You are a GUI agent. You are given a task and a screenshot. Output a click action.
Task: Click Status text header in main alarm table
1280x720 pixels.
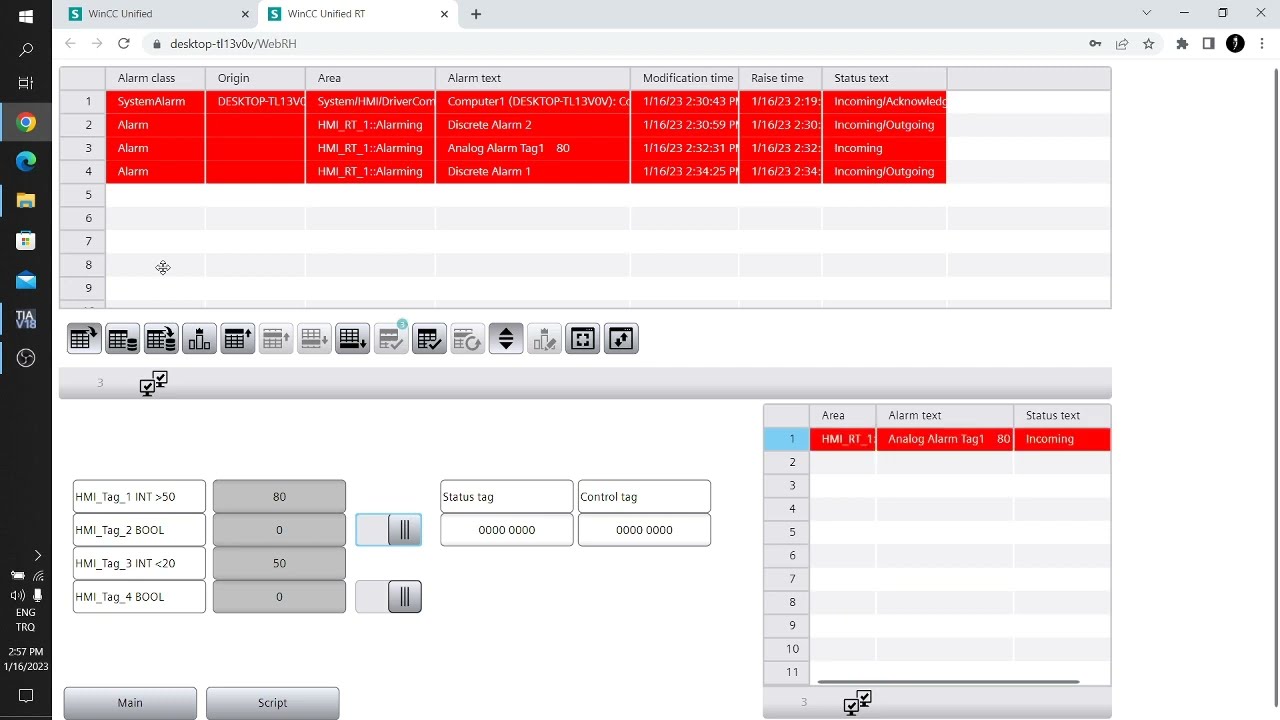pos(885,78)
